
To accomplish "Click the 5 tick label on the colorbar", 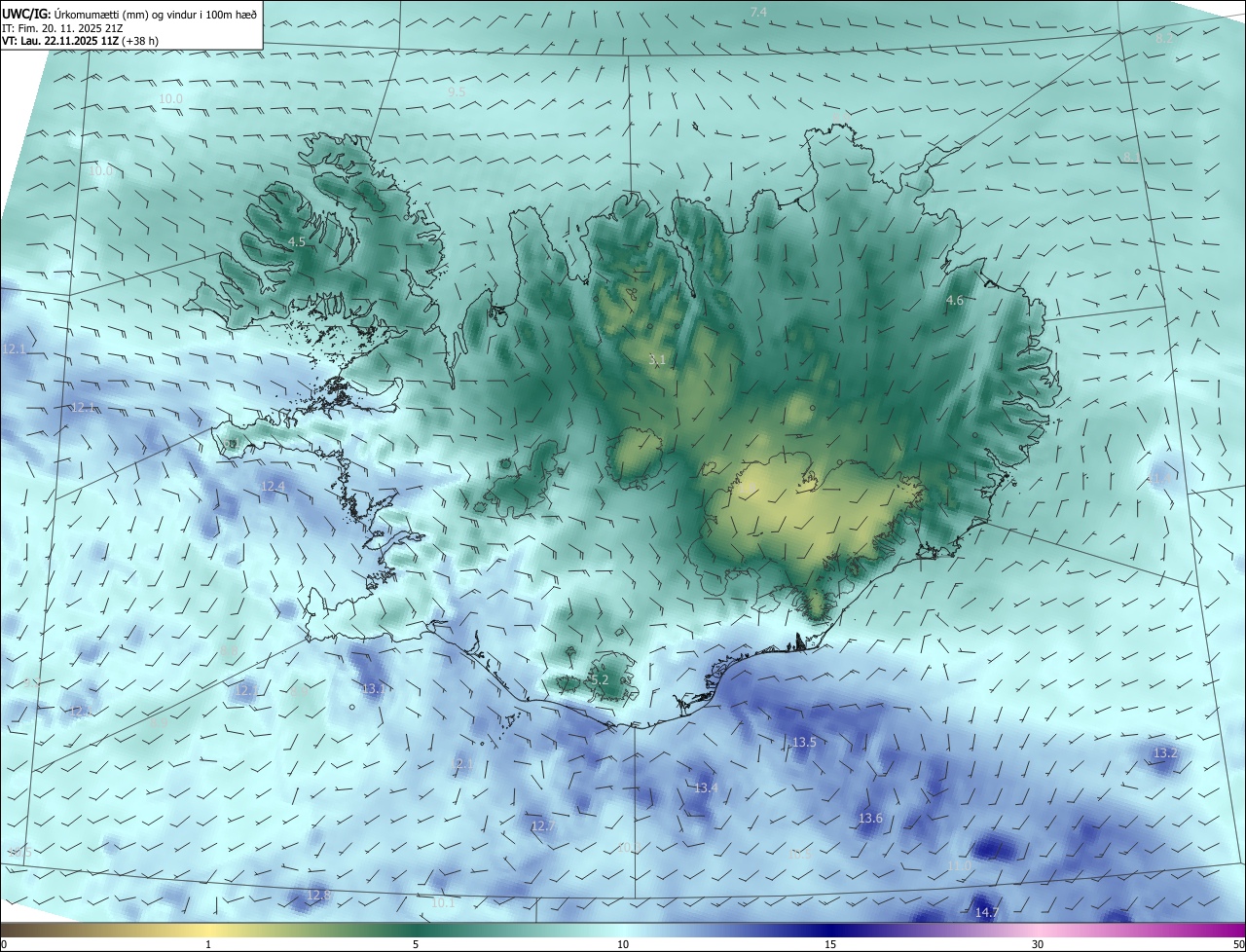I will pos(416,944).
